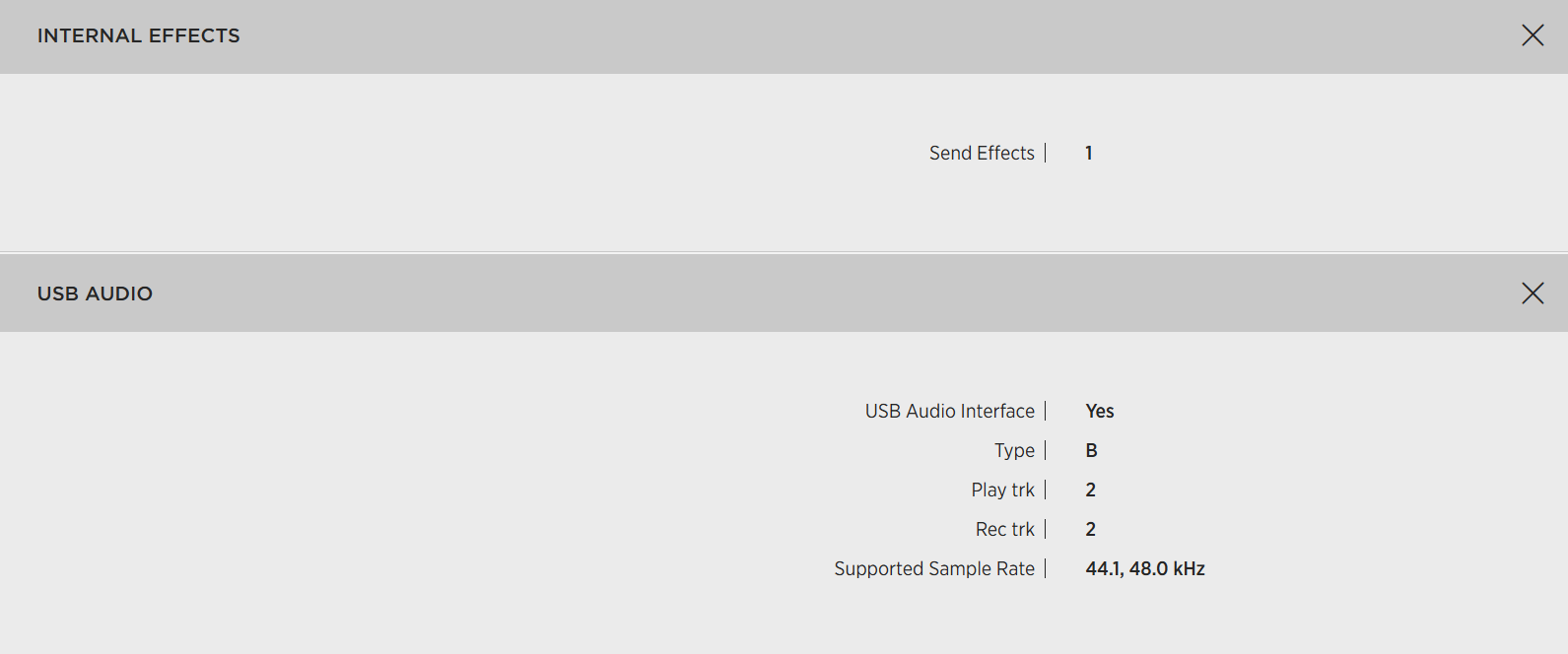Image resolution: width=1568 pixels, height=654 pixels.
Task: Click the divider bar beside Send Effects
Action: coord(1046,153)
